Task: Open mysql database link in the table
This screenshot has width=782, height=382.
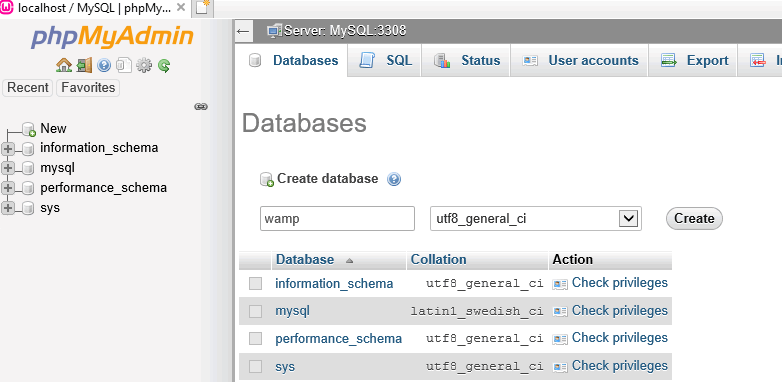Action: click(292, 312)
